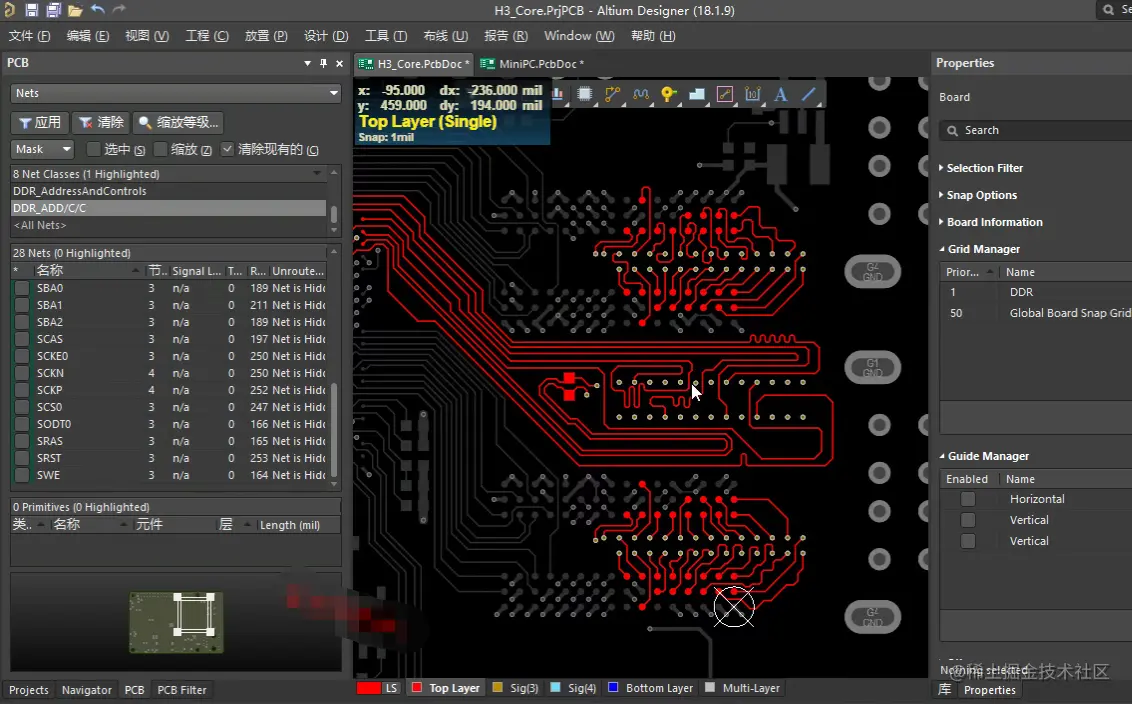The height and width of the screenshot is (704, 1132).
Task: Click the Redo arrow icon
Action: tap(119, 9)
